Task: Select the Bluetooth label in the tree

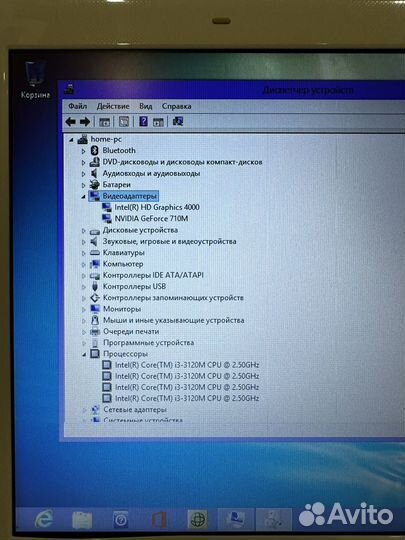Action: (119, 150)
